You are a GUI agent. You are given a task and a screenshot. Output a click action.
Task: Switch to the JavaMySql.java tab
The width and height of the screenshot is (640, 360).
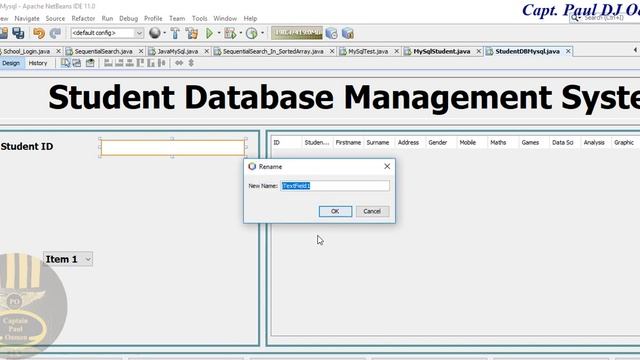coord(178,51)
